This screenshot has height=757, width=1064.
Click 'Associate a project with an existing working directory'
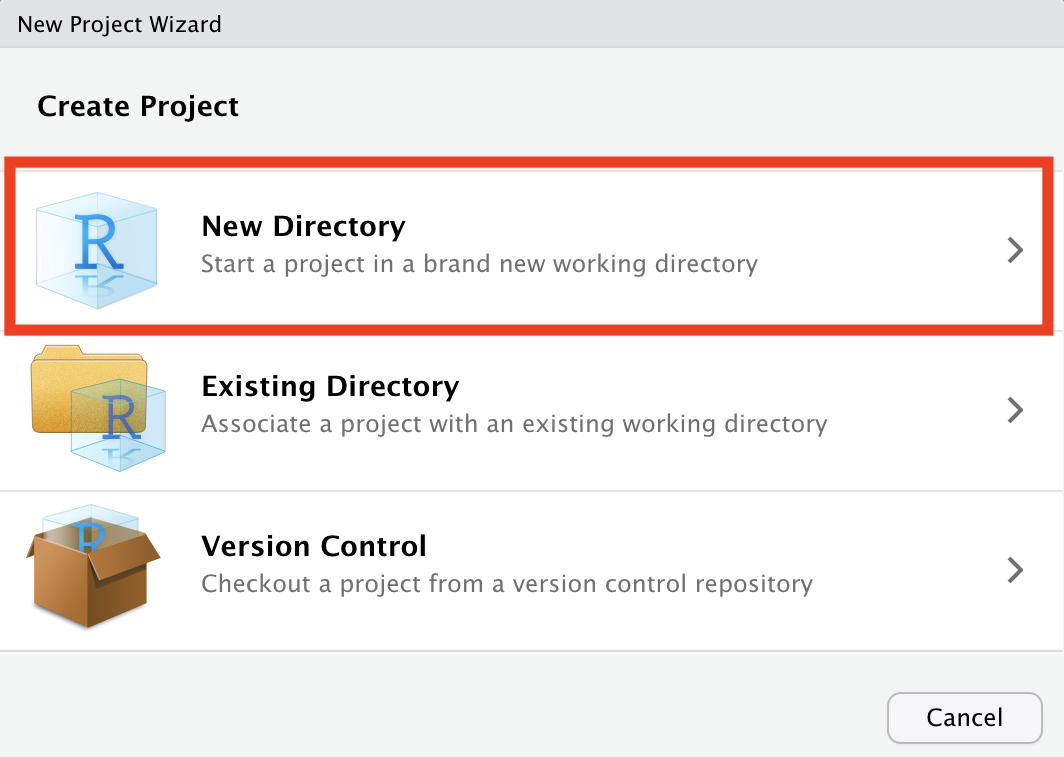(514, 424)
